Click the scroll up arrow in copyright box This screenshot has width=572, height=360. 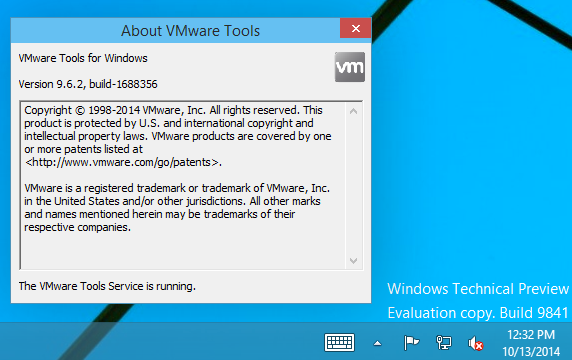click(x=353, y=111)
